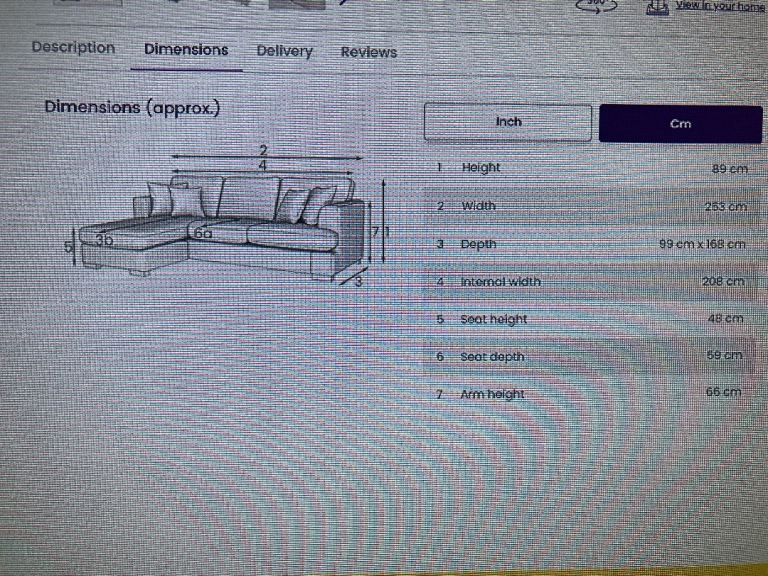Click the Dimensions (approx) heading
Image resolution: width=768 pixels, height=576 pixels.
pos(131,107)
